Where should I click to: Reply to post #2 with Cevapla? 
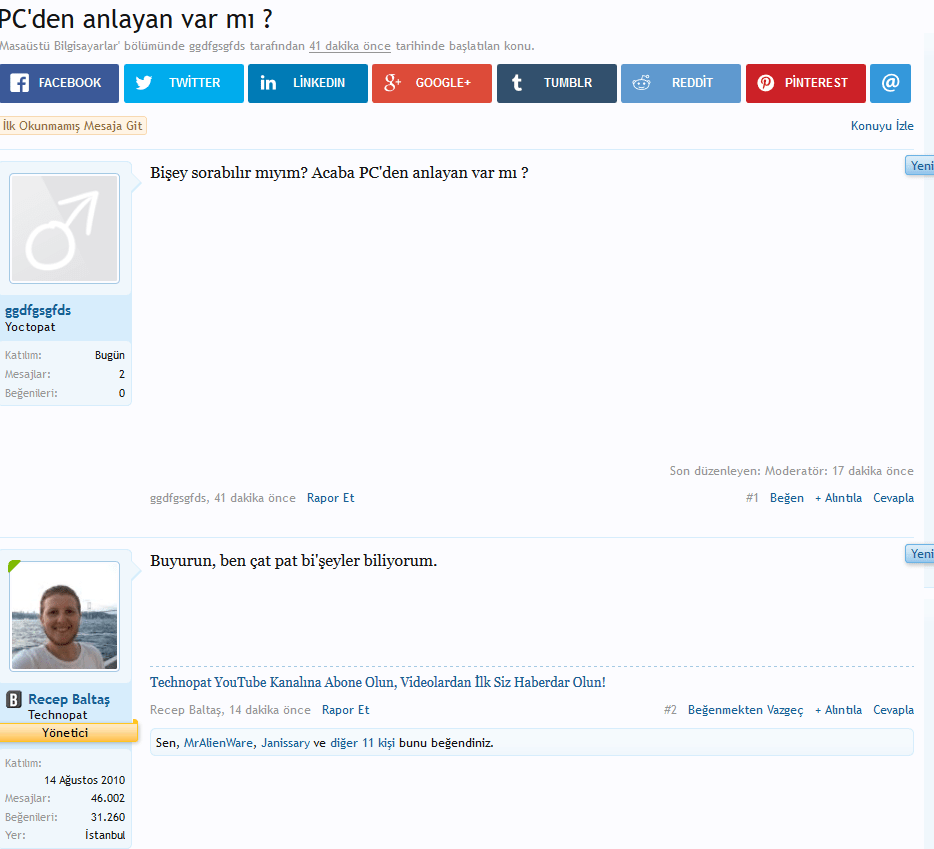coord(893,710)
